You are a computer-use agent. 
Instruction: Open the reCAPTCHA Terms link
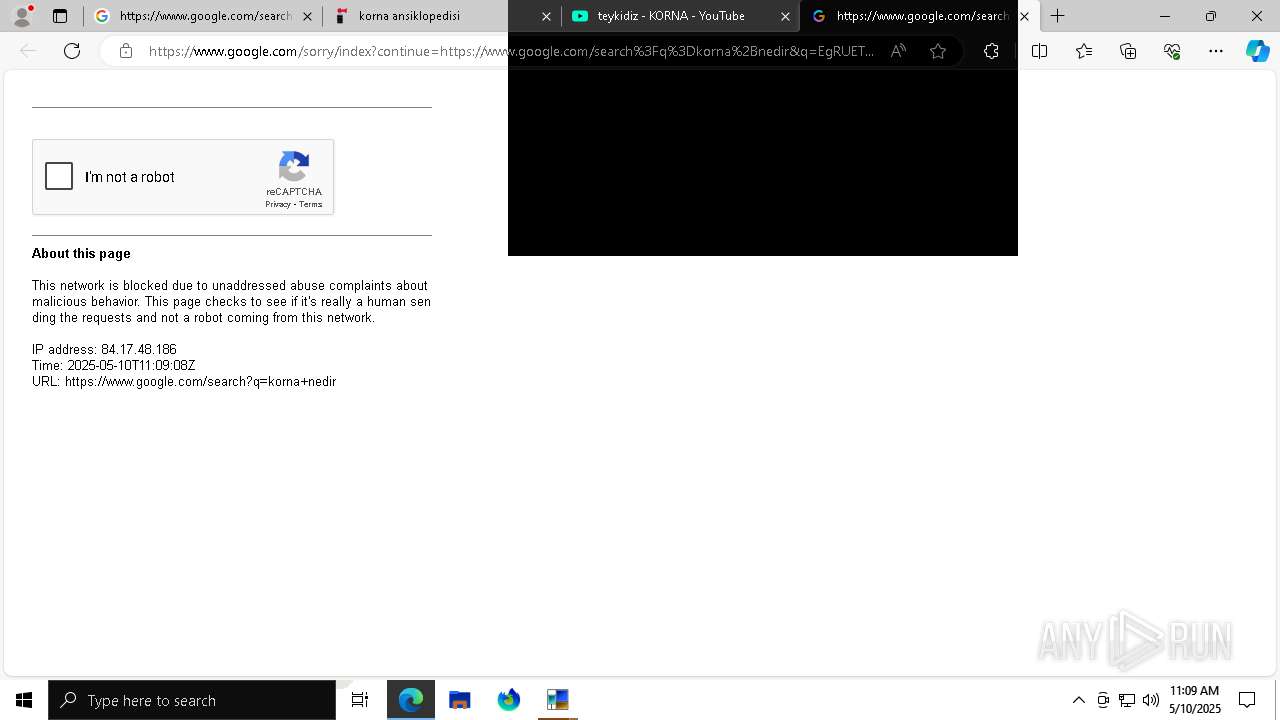[310, 204]
